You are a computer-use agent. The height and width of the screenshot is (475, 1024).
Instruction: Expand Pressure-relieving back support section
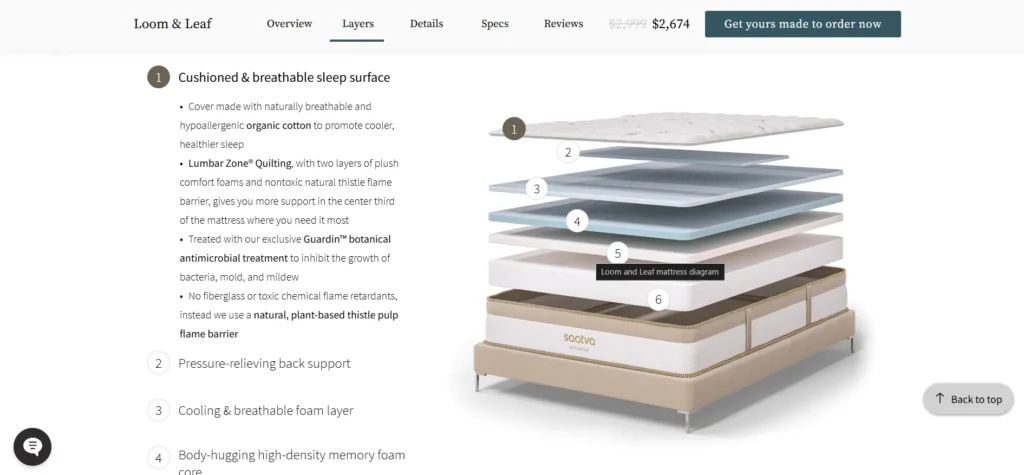(x=264, y=363)
